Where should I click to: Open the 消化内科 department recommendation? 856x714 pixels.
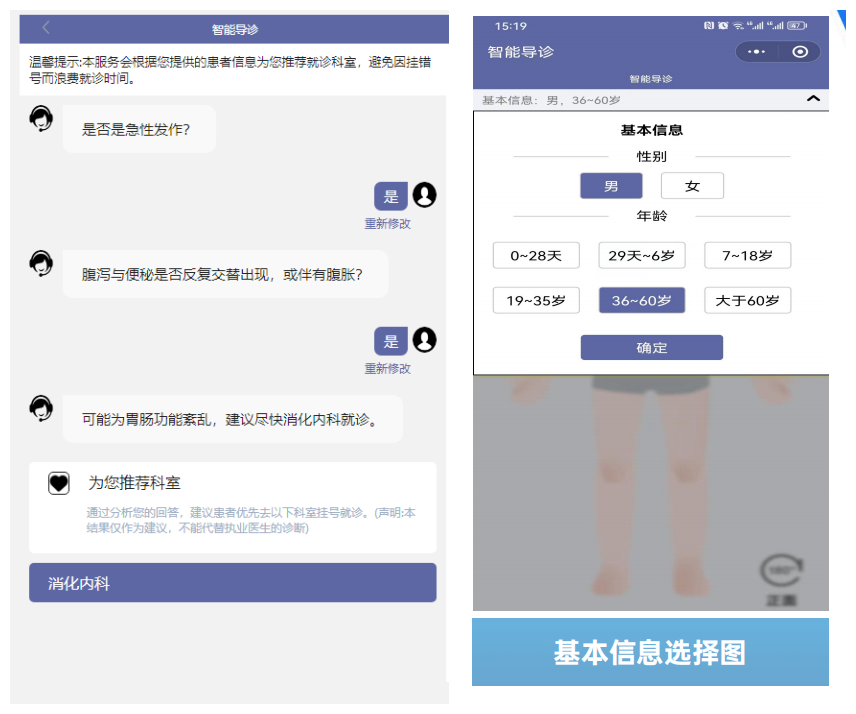click(232, 582)
